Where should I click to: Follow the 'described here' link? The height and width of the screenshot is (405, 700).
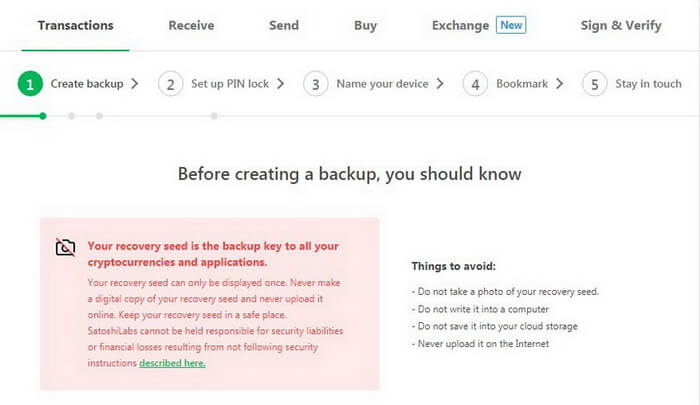pyautogui.click(x=172, y=363)
